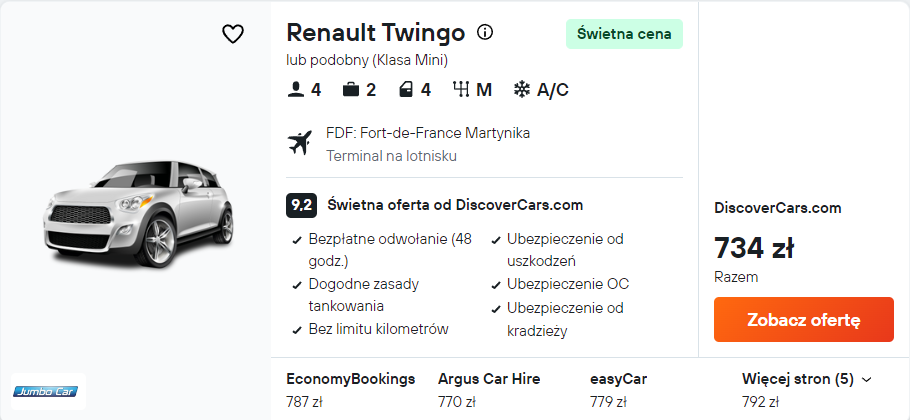
Task: Select EconomyBookings 787 zł offer
Action: coord(350,390)
